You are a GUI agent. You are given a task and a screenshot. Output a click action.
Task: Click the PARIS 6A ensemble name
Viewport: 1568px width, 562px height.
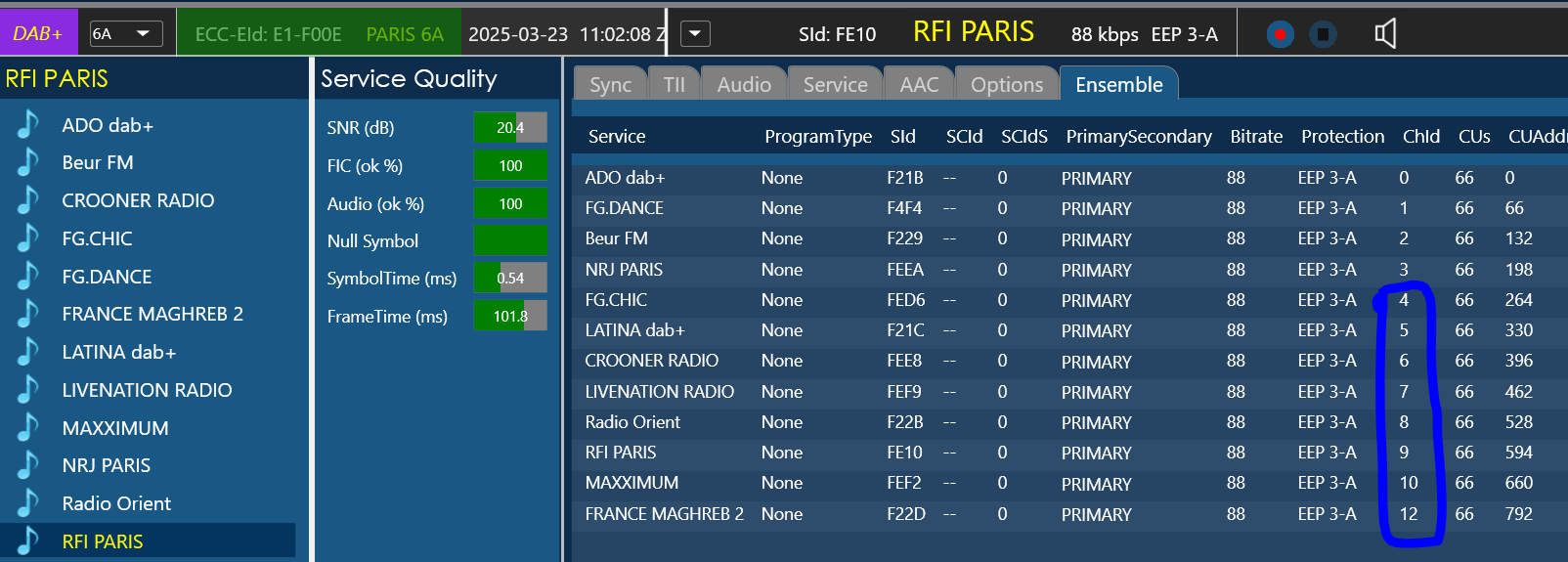405,34
